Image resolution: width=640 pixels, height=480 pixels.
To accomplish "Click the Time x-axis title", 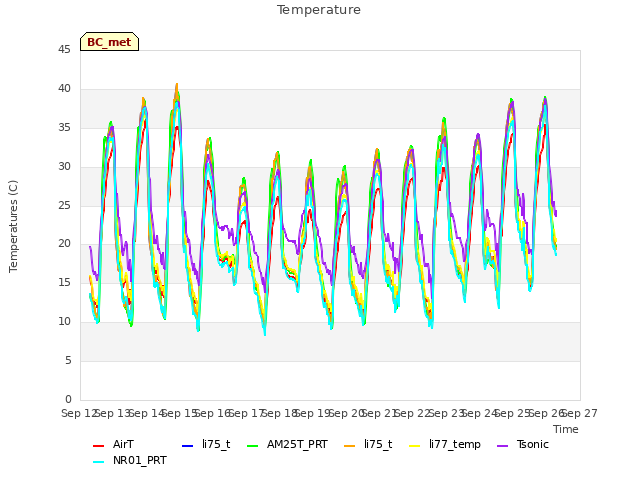I will pyautogui.click(x=566, y=429).
